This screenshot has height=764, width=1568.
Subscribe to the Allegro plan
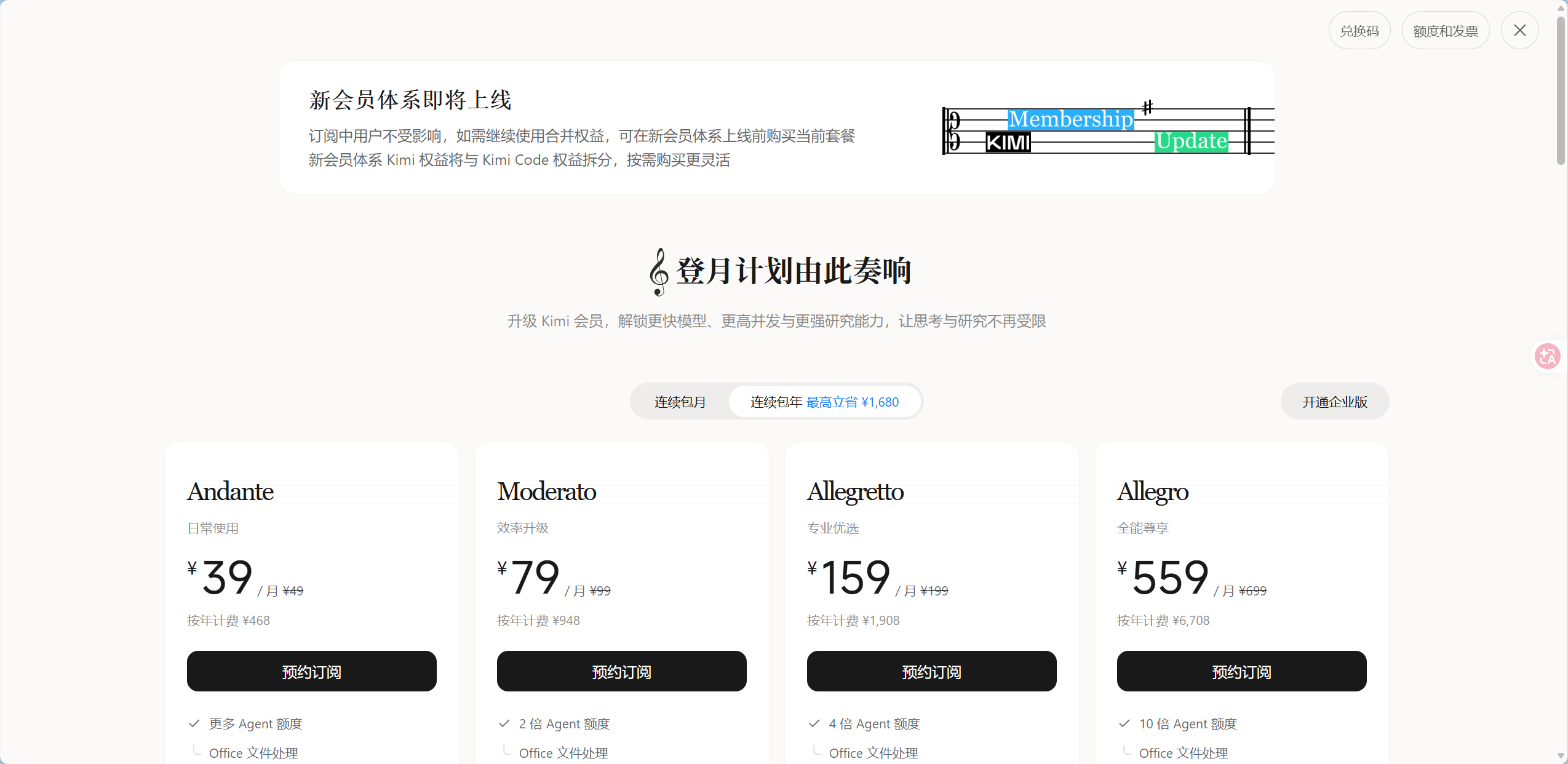pyautogui.click(x=1242, y=671)
